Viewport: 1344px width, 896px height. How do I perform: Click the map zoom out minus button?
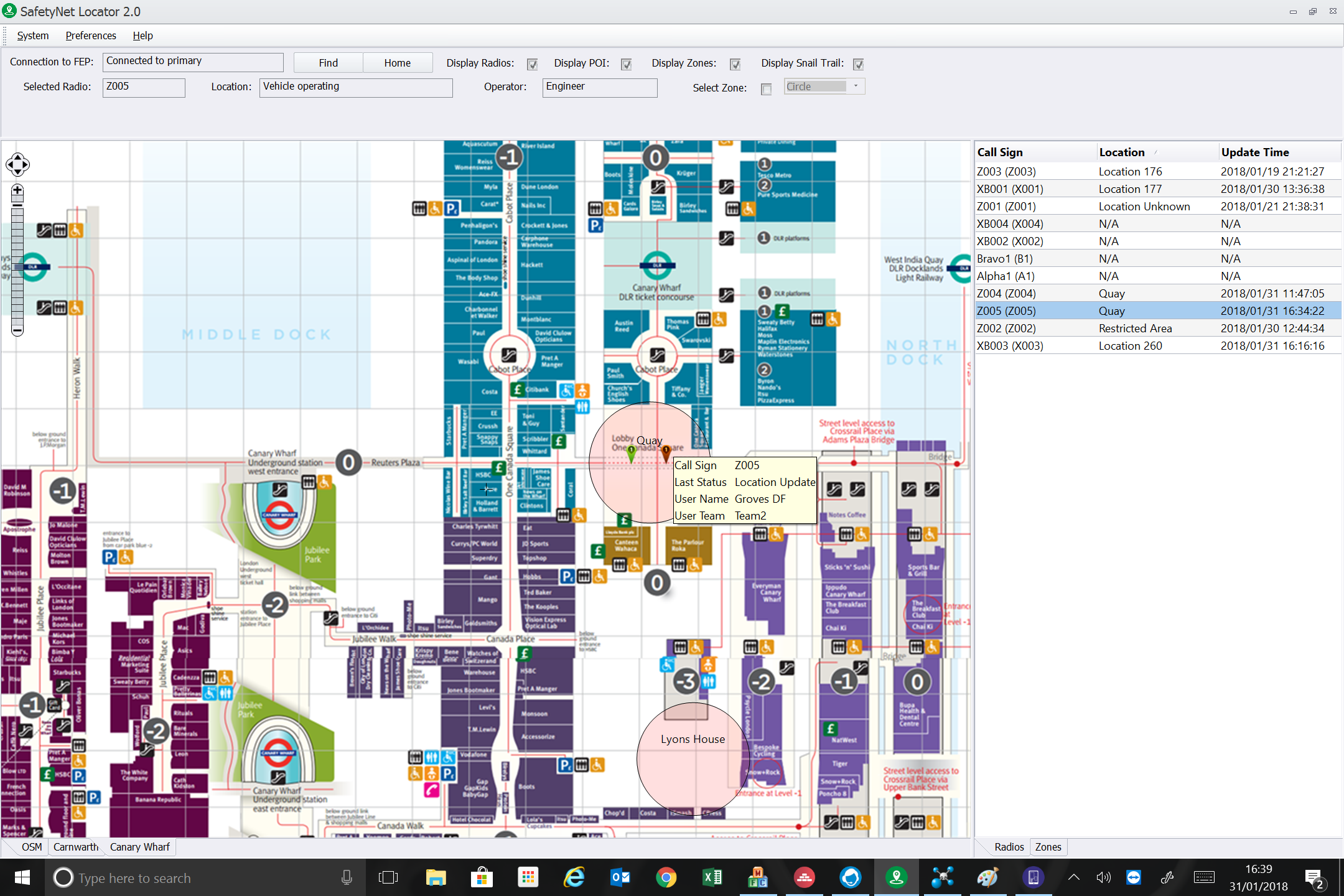click(x=17, y=330)
